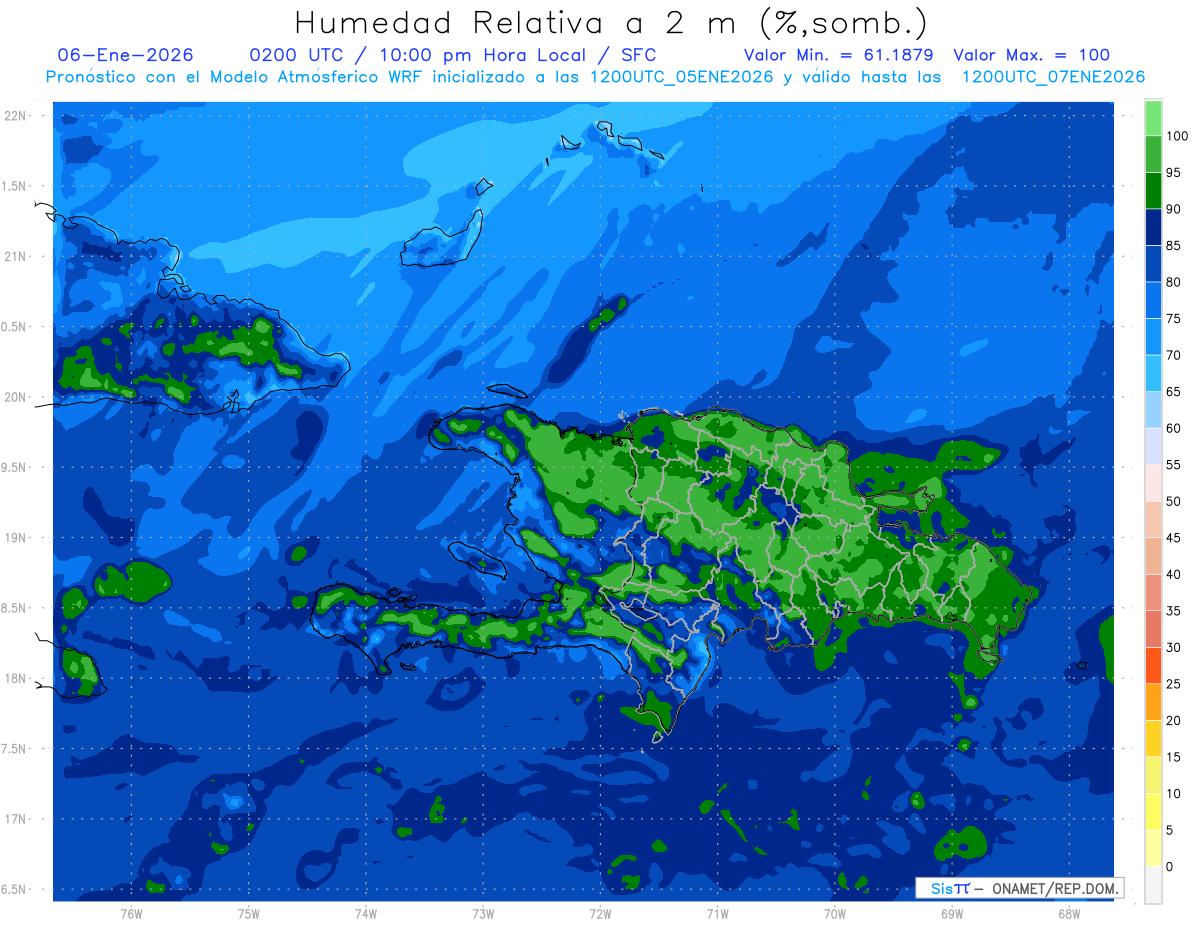Screen dimensions: 1200x927
Task: Select the legend value "95"
Action: pyautogui.click(x=1174, y=173)
